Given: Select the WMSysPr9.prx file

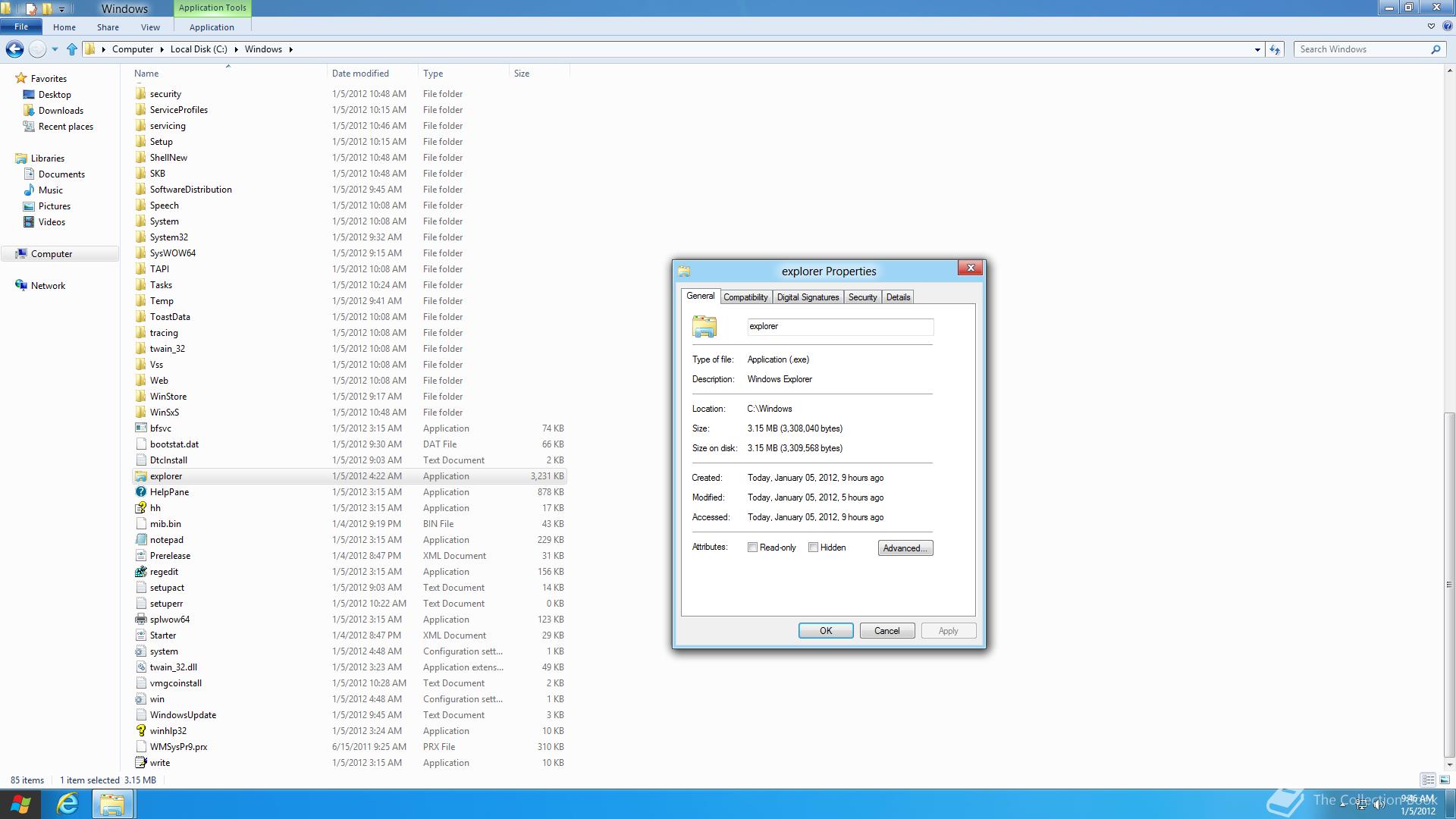Looking at the screenshot, I should pyautogui.click(x=350, y=747).
